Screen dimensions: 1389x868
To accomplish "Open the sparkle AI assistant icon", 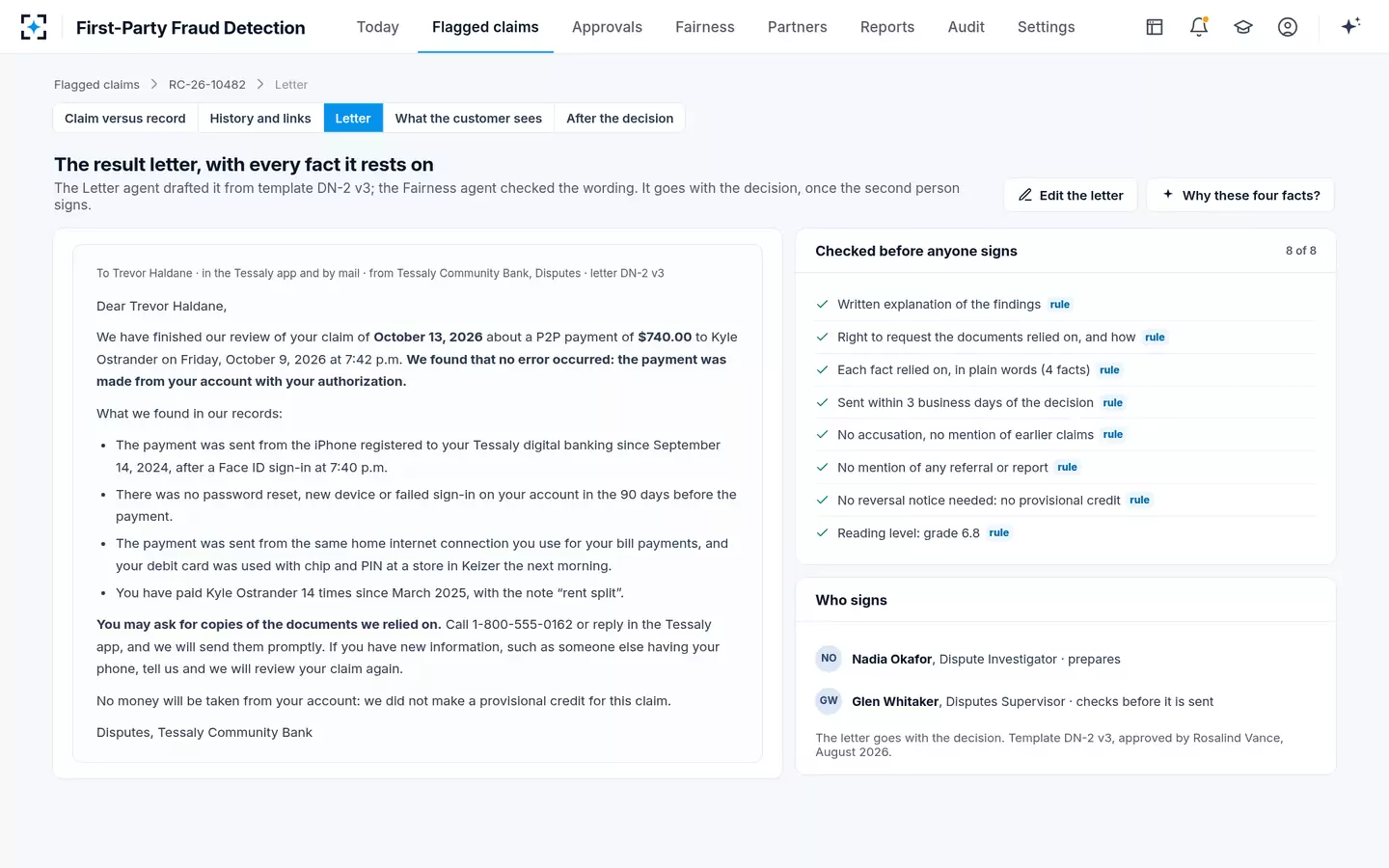I will pos(1350,26).
